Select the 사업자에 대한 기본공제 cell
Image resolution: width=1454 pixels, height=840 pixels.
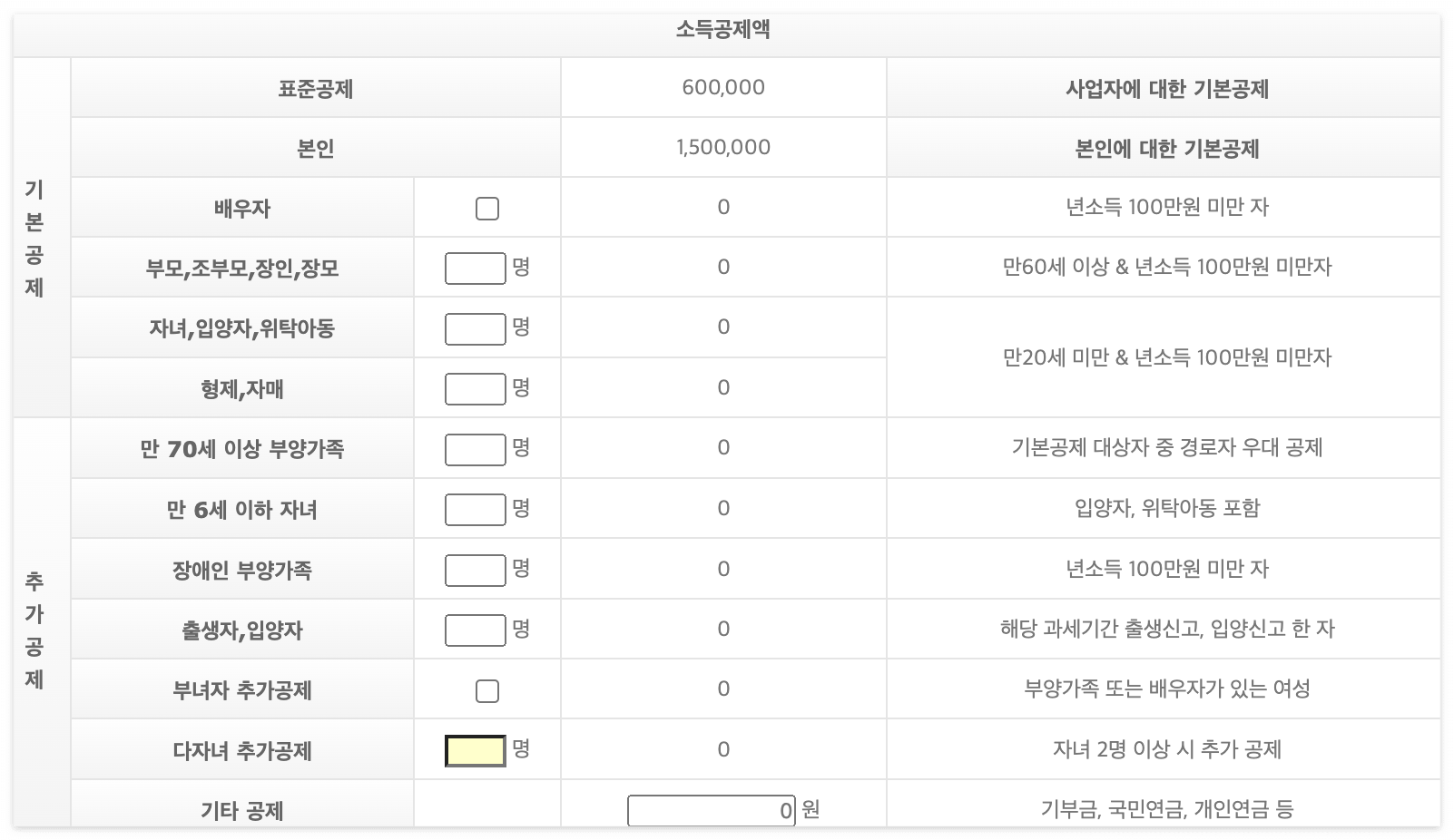click(1168, 87)
